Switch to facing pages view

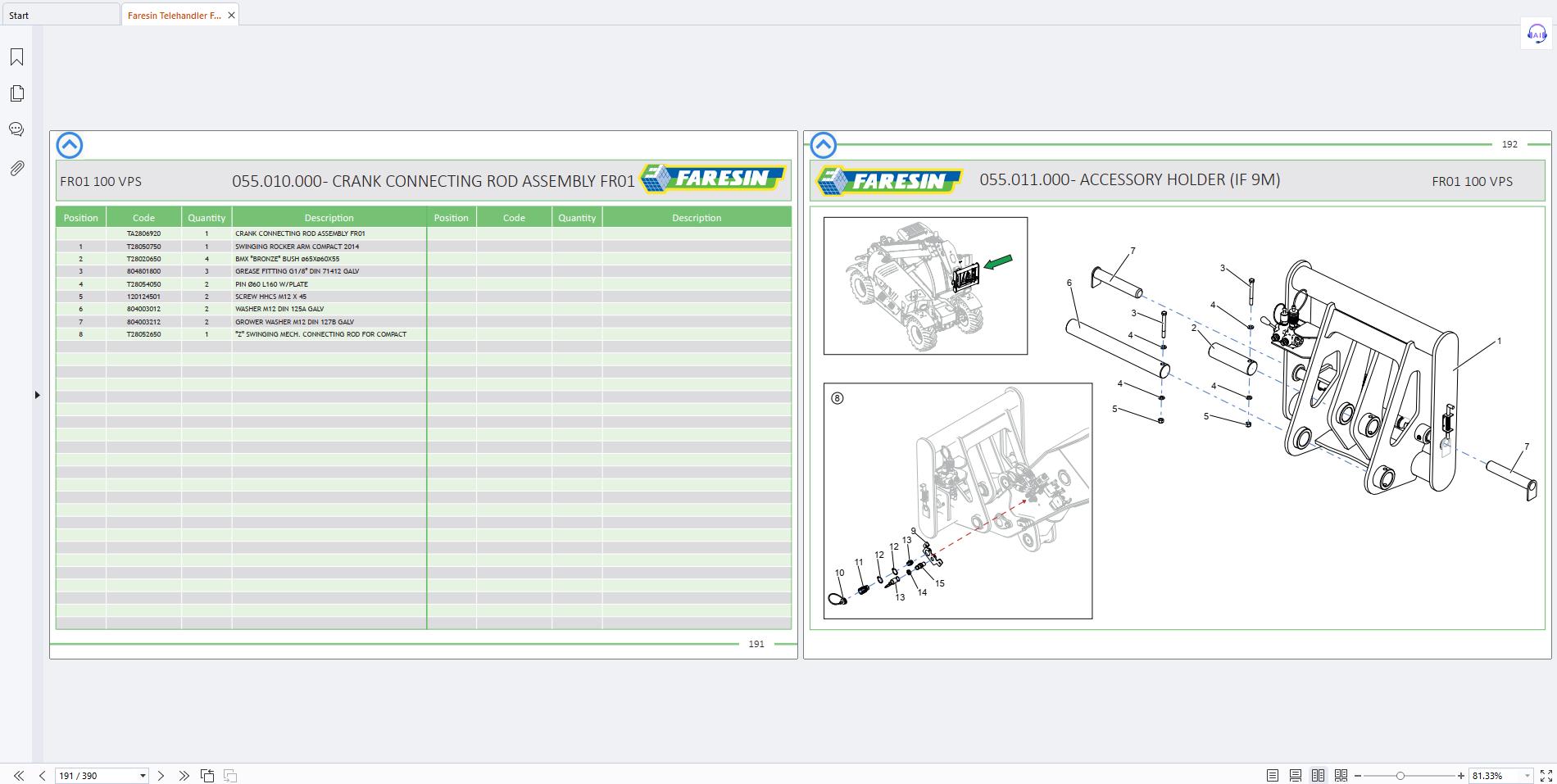click(x=1318, y=775)
